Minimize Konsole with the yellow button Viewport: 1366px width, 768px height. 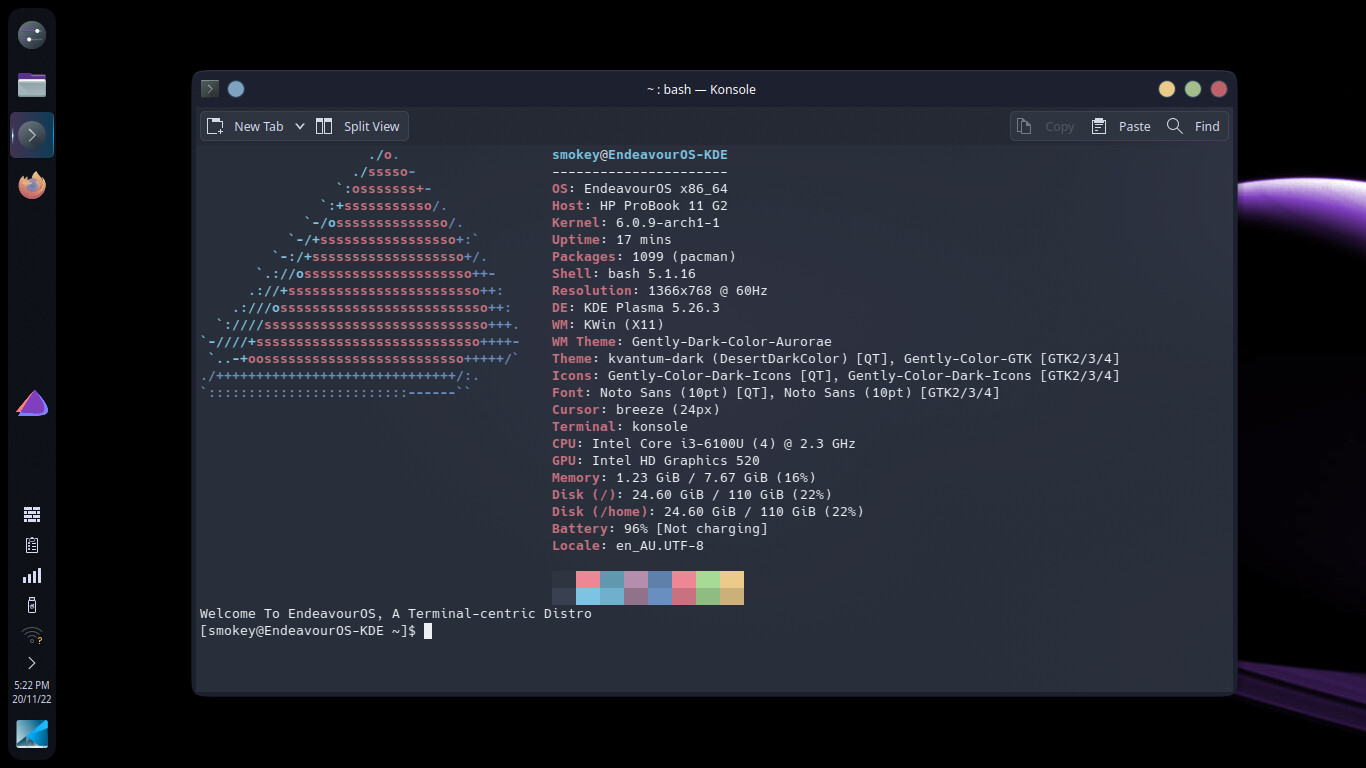[1167, 89]
